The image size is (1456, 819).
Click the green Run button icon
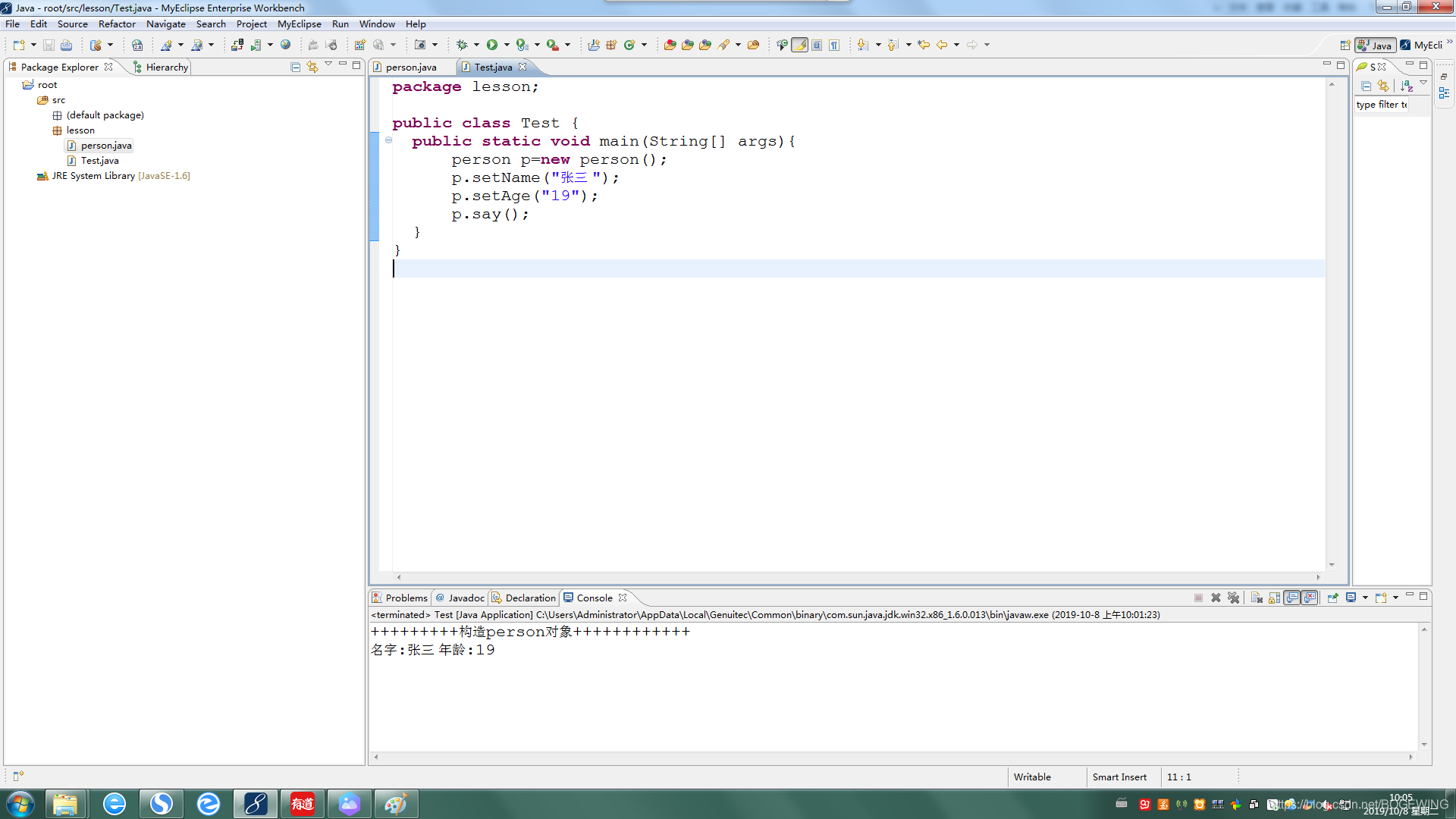(x=491, y=45)
